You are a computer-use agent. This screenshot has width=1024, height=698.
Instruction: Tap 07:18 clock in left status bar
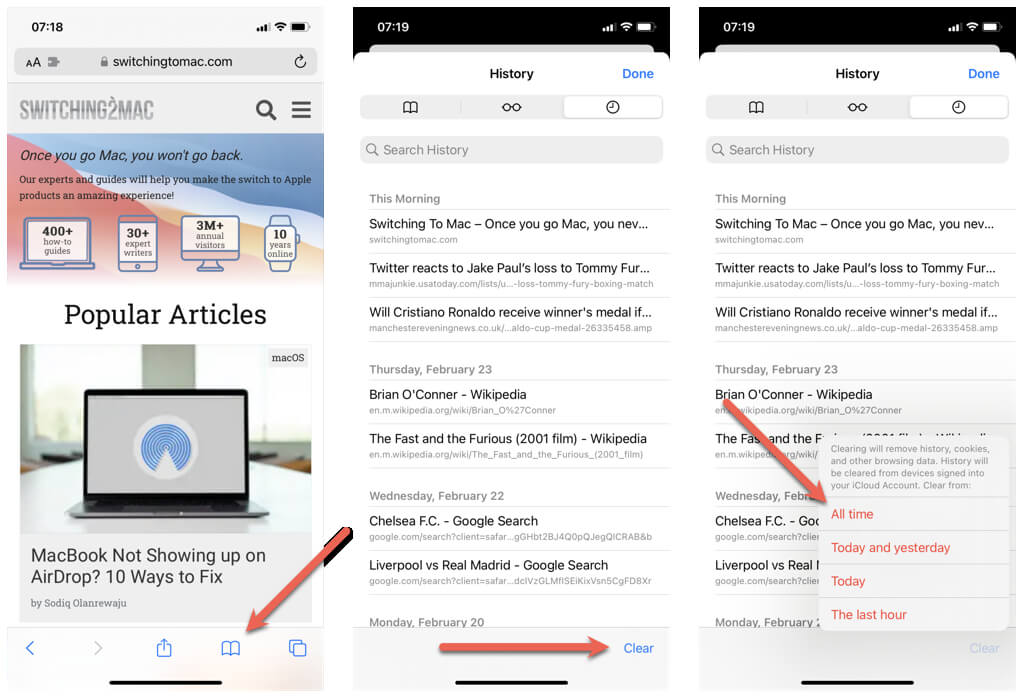(x=47, y=27)
